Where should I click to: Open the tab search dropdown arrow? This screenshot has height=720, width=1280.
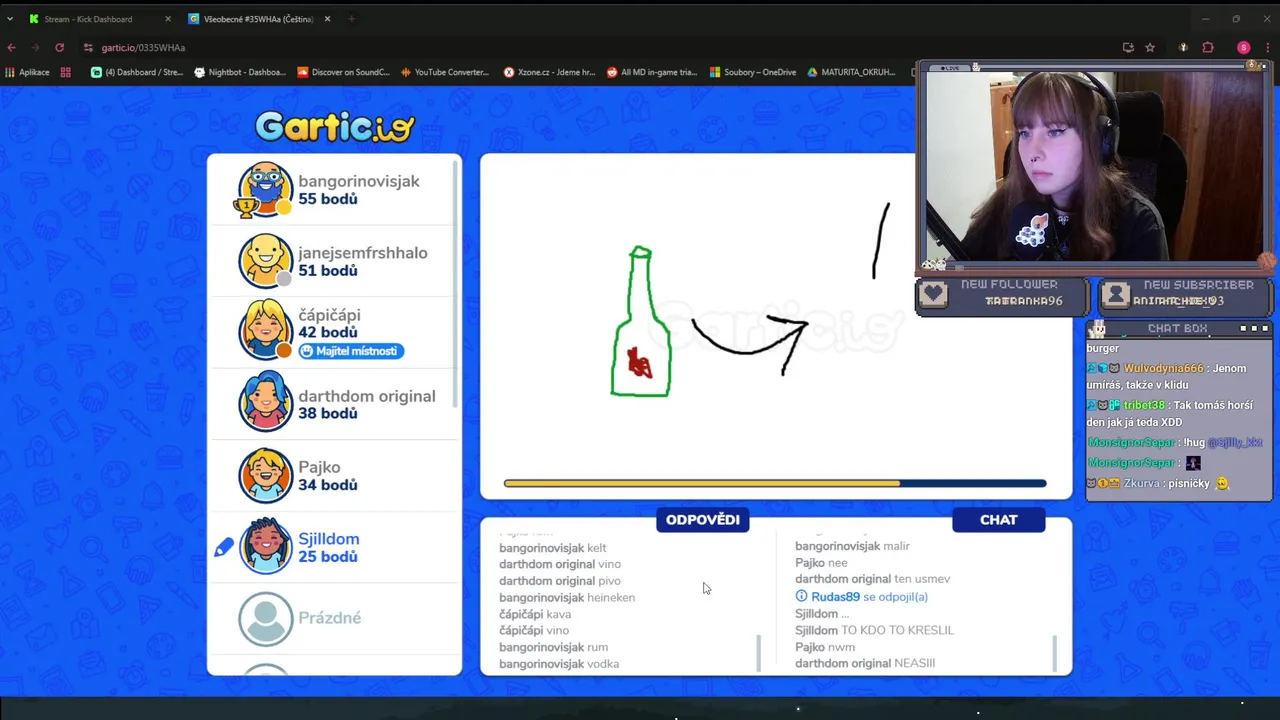click(10, 19)
